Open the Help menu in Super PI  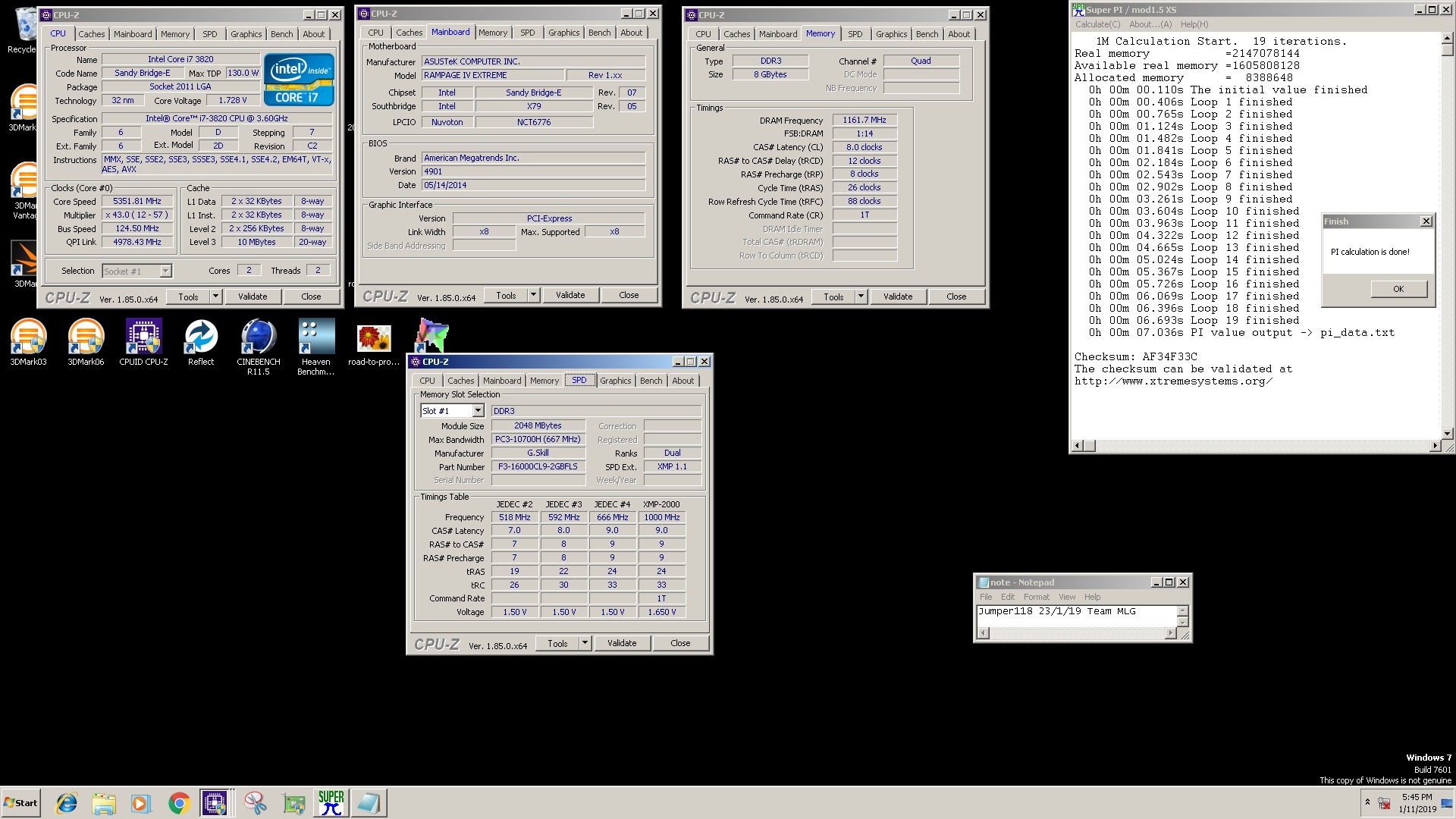point(1194,24)
